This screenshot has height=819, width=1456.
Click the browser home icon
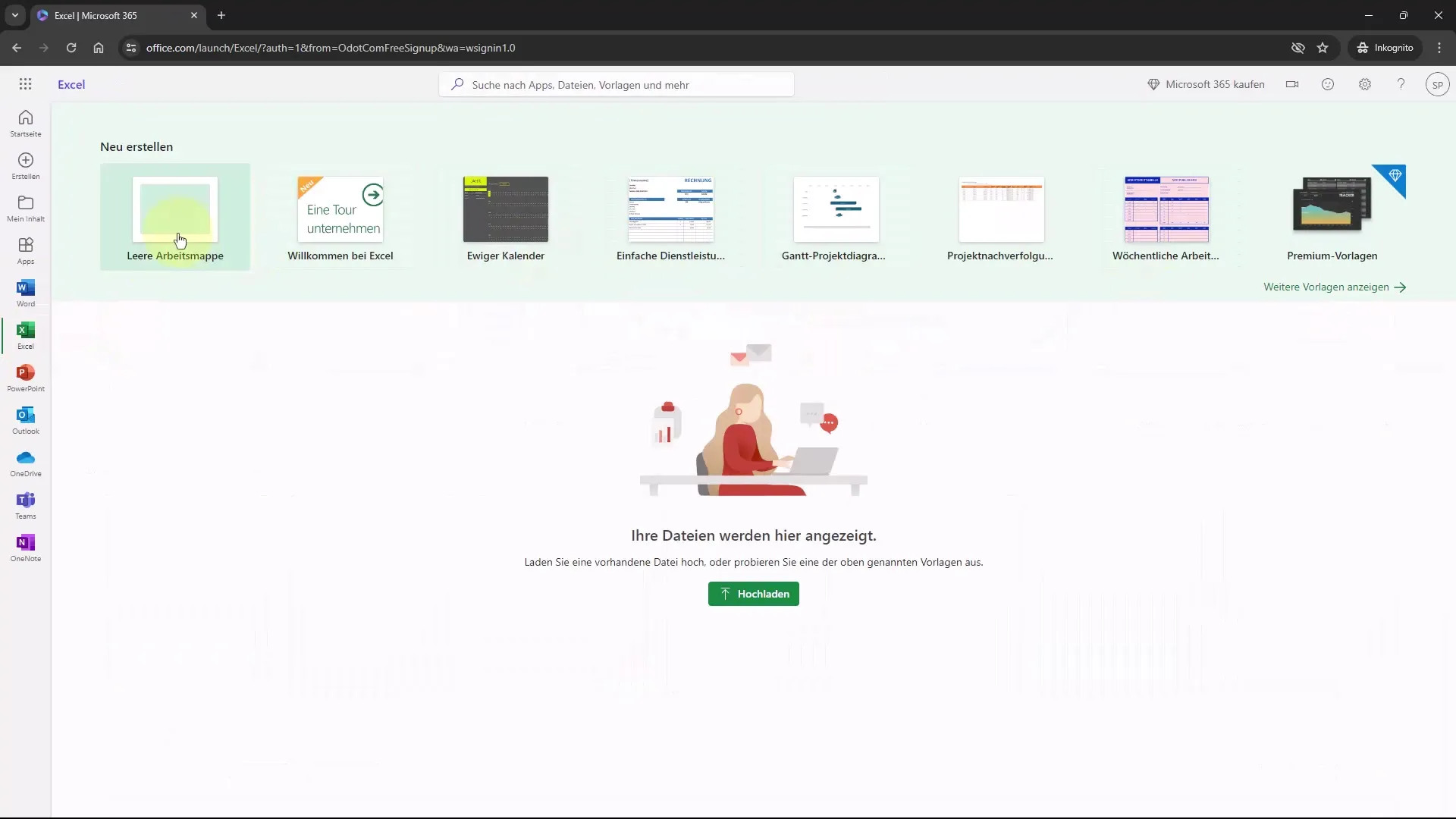tap(99, 48)
